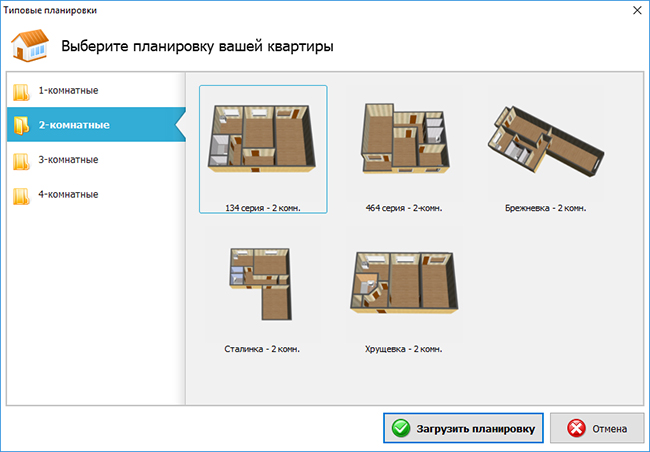The height and width of the screenshot is (452, 650).
Task: Choose the 464 серия layout thumbnail
Action: click(405, 138)
